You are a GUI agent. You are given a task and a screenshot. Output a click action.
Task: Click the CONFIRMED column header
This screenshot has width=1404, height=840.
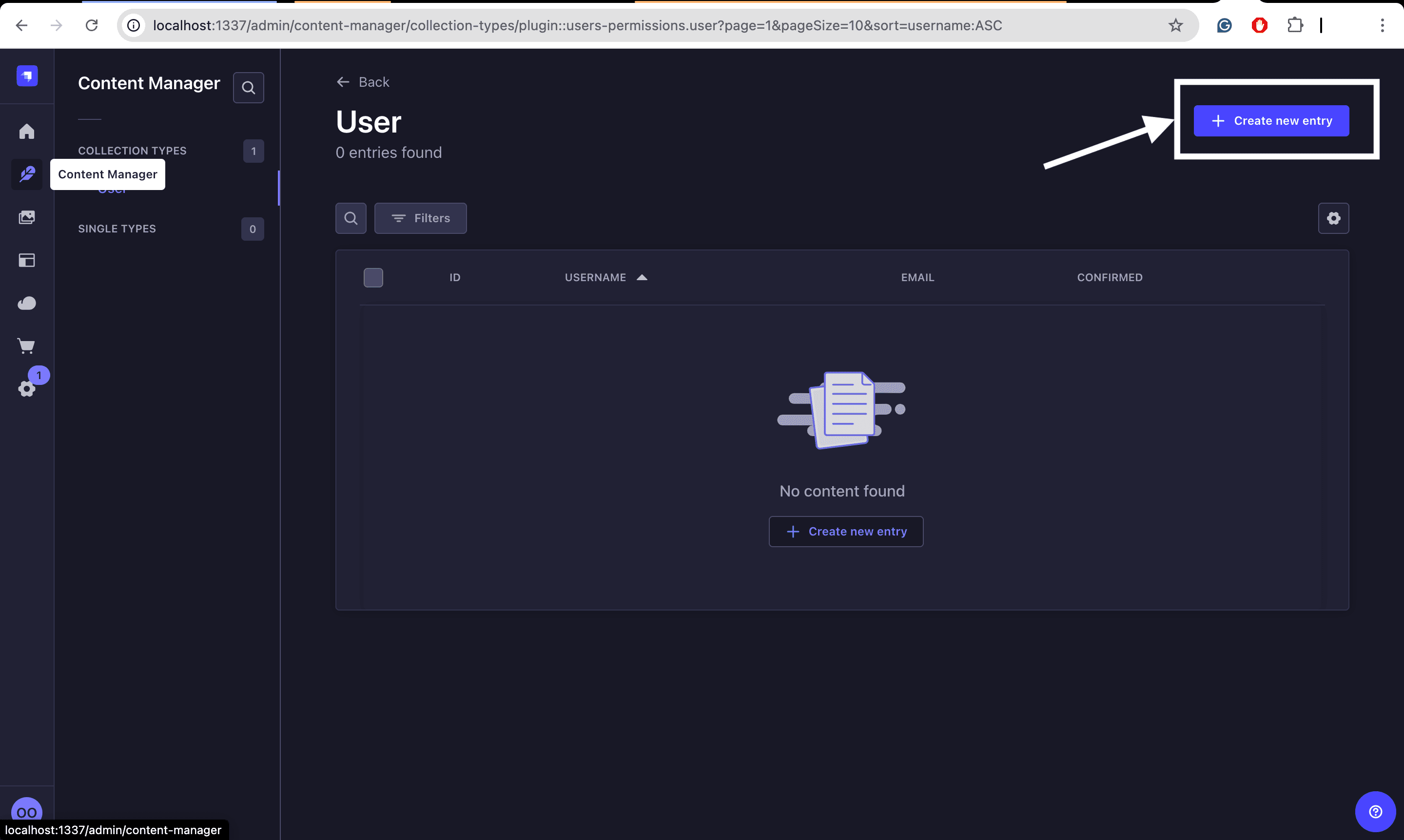(1110, 277)
